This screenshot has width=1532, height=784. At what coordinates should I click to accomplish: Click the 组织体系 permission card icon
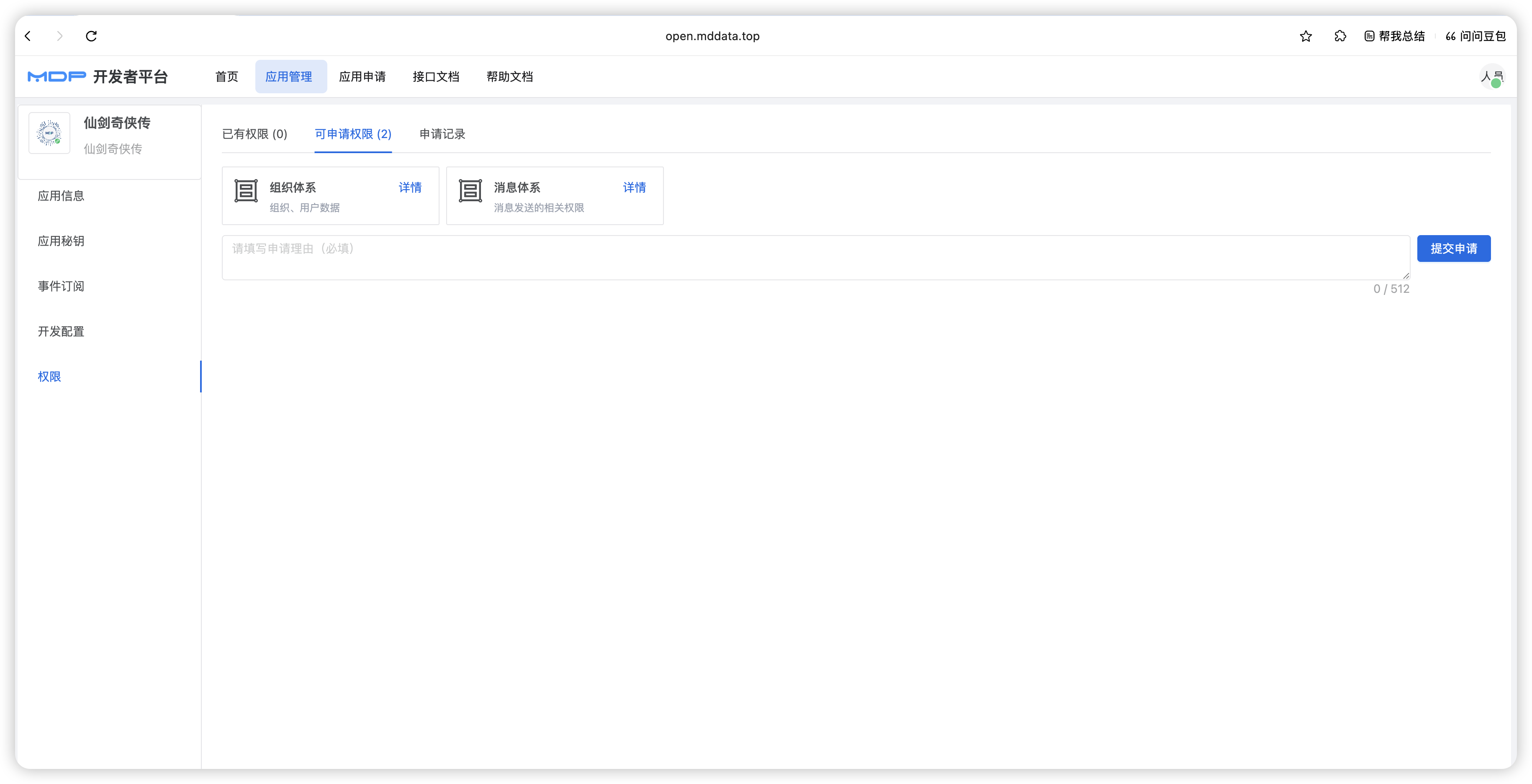(x=246, y=191)
